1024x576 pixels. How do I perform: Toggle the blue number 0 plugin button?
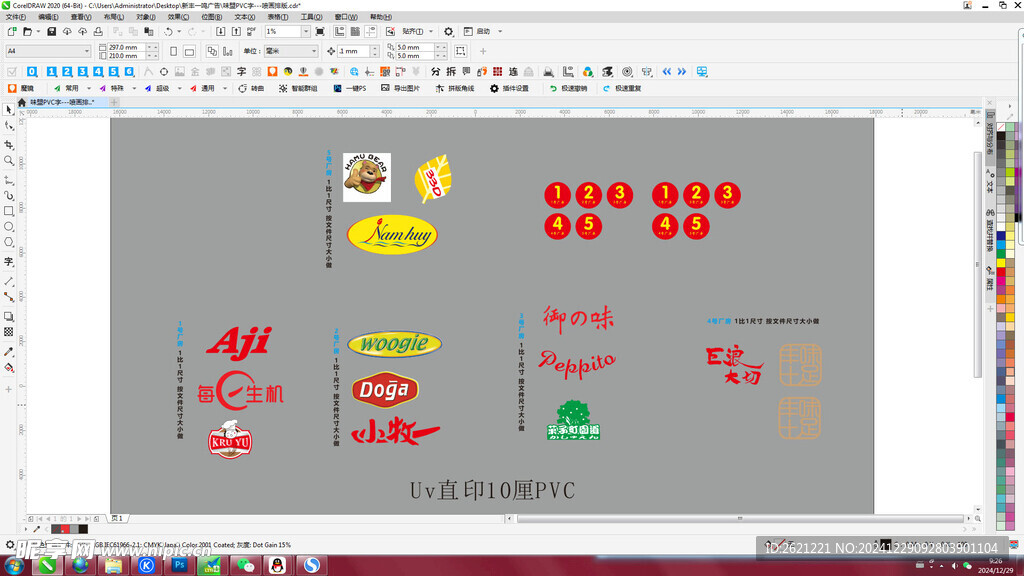pyautogui.click(x=32, y=72)
